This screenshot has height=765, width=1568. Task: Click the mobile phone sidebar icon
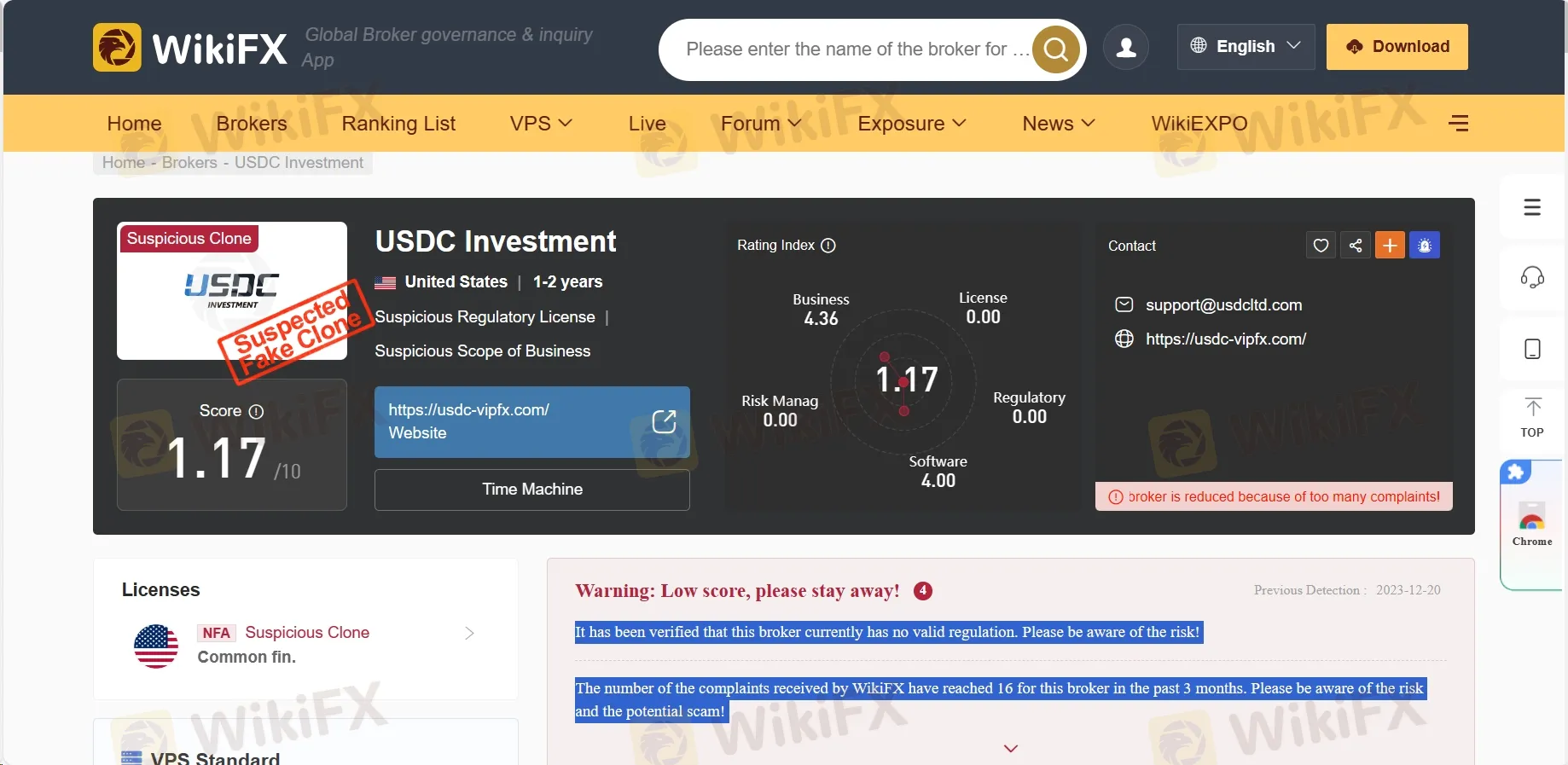coord(1532,349)
